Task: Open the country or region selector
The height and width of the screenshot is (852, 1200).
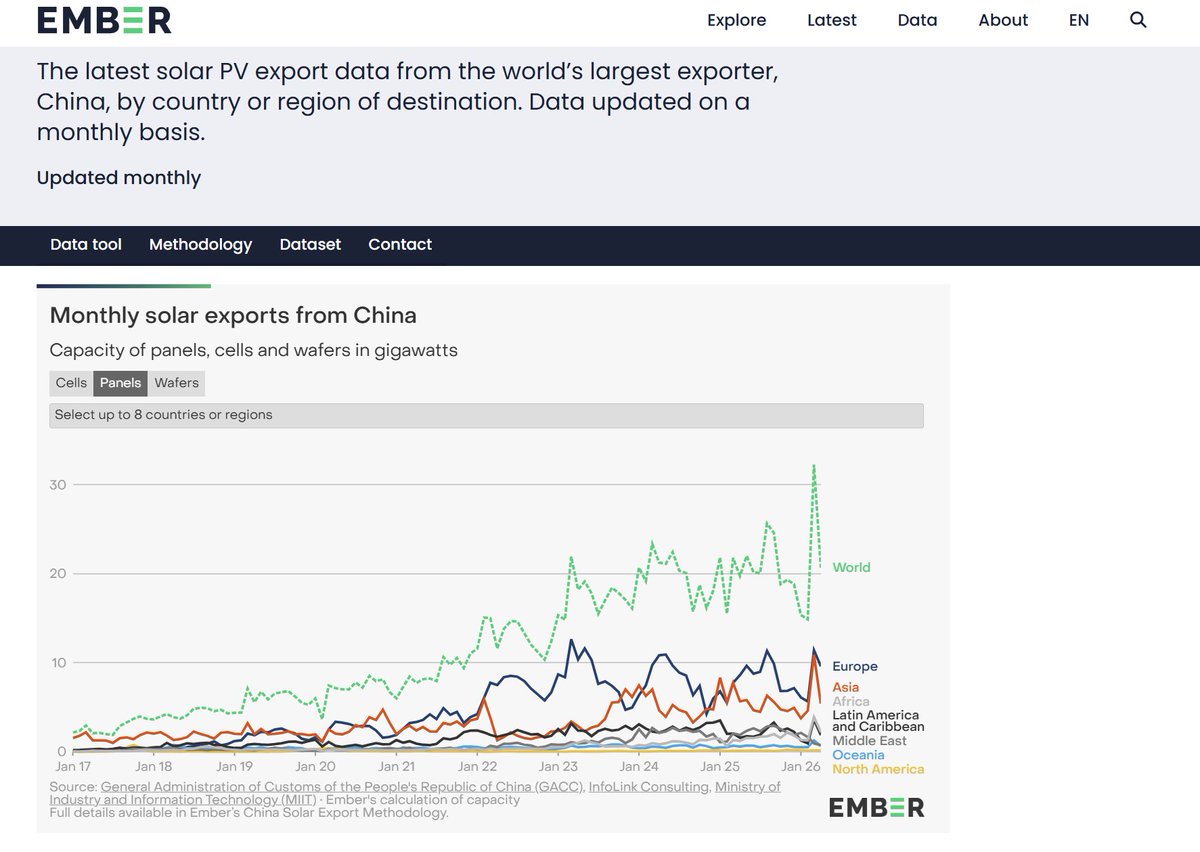Action: pyautogui.click(x=486, y=415)
